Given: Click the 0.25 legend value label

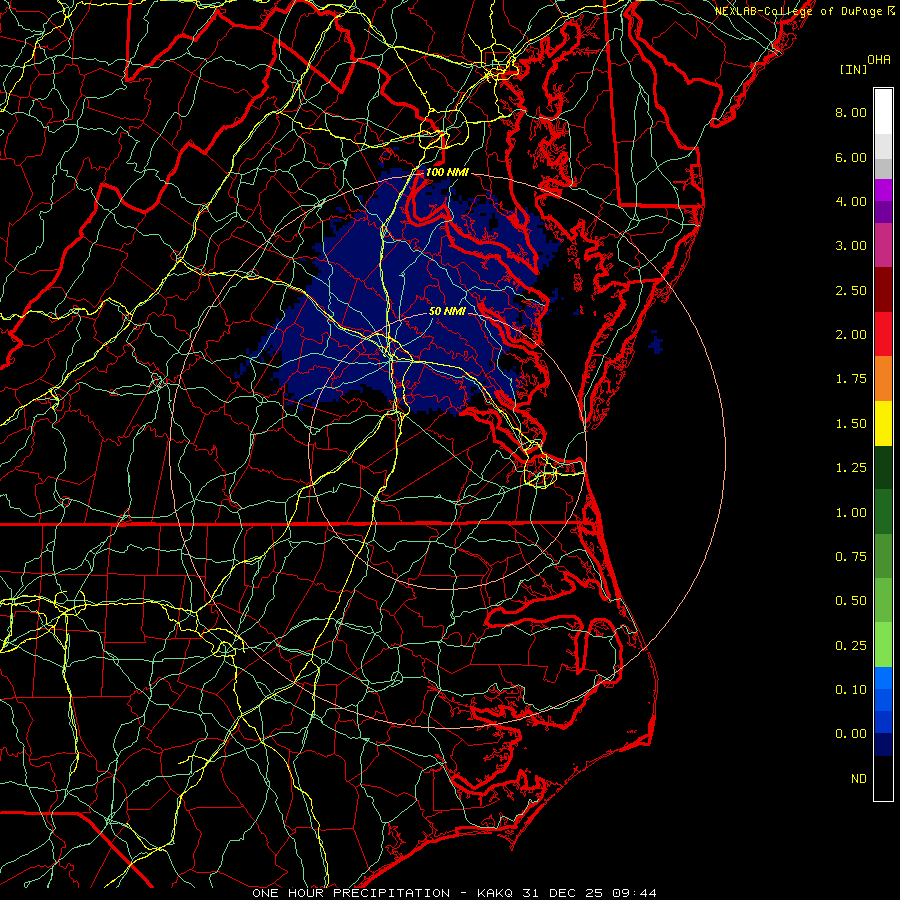Looking at the screenshot, I should click(851, 646).
